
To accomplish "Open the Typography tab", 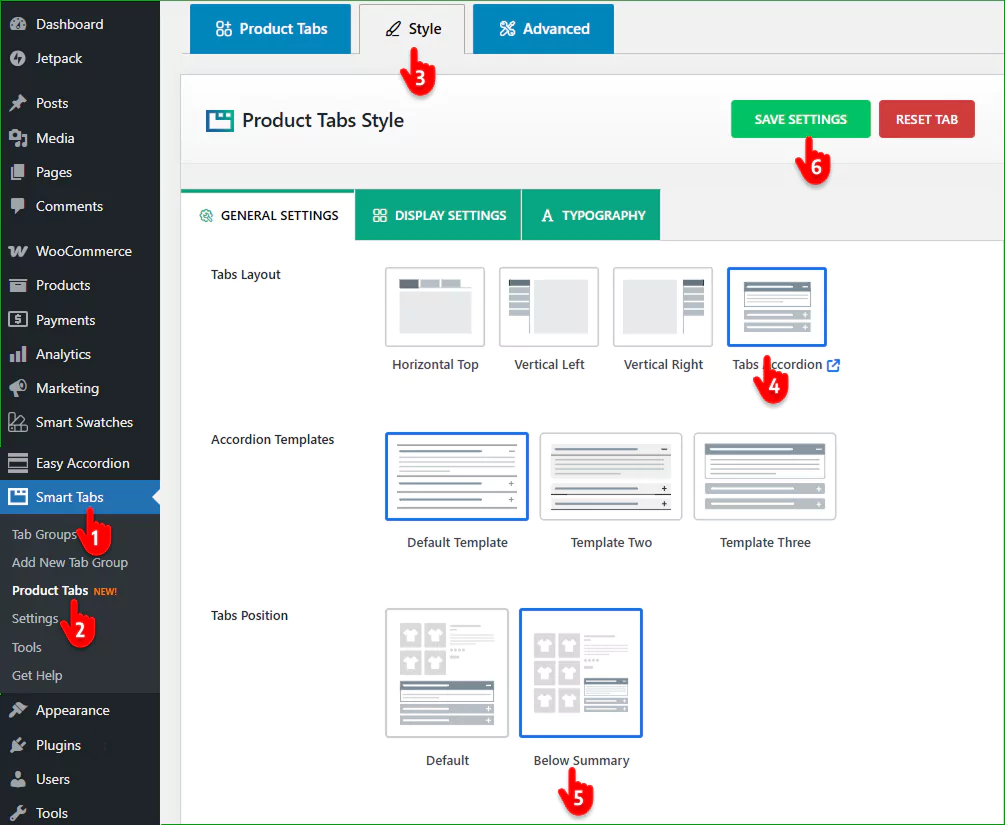I will 592,215.
